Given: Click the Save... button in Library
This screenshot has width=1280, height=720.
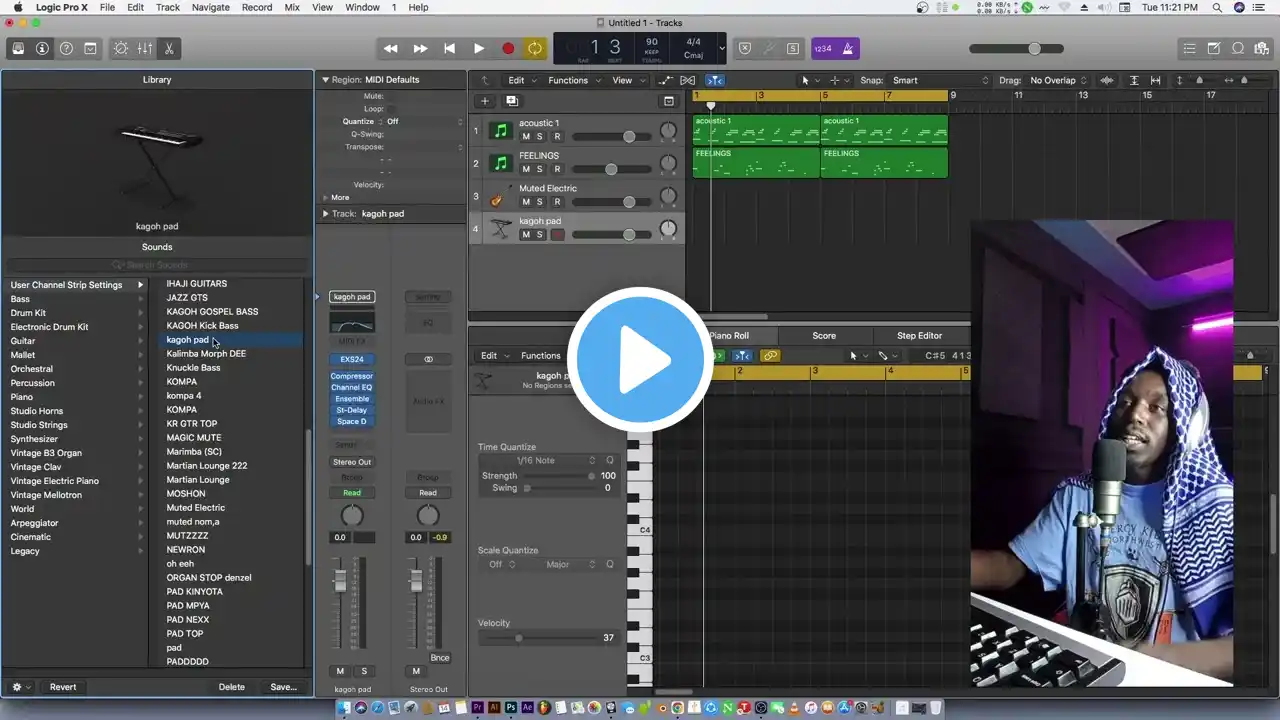Looking at the screenshot, I should point(284,687).
